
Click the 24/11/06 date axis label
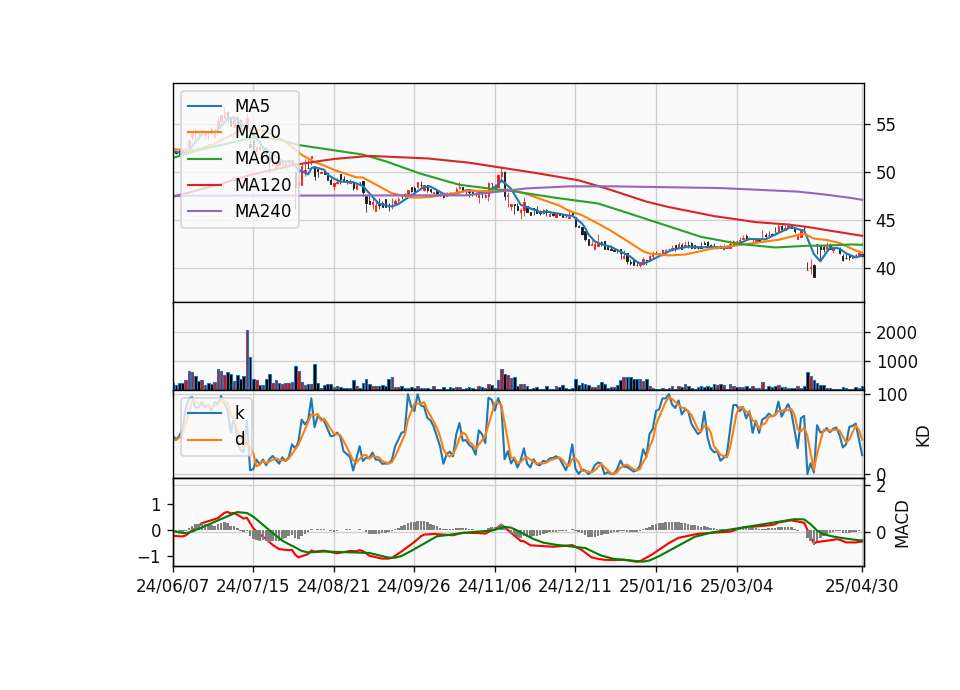[x=495, y=586]
